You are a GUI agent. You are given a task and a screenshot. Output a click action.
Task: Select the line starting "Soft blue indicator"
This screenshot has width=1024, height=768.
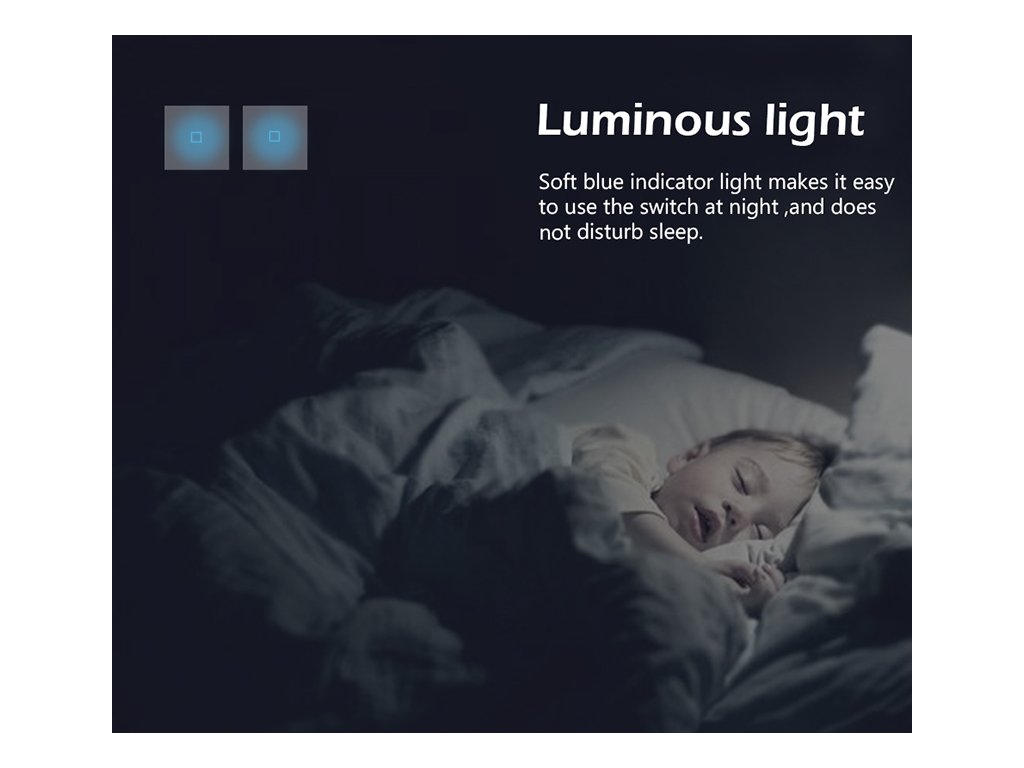coord(716,182)
